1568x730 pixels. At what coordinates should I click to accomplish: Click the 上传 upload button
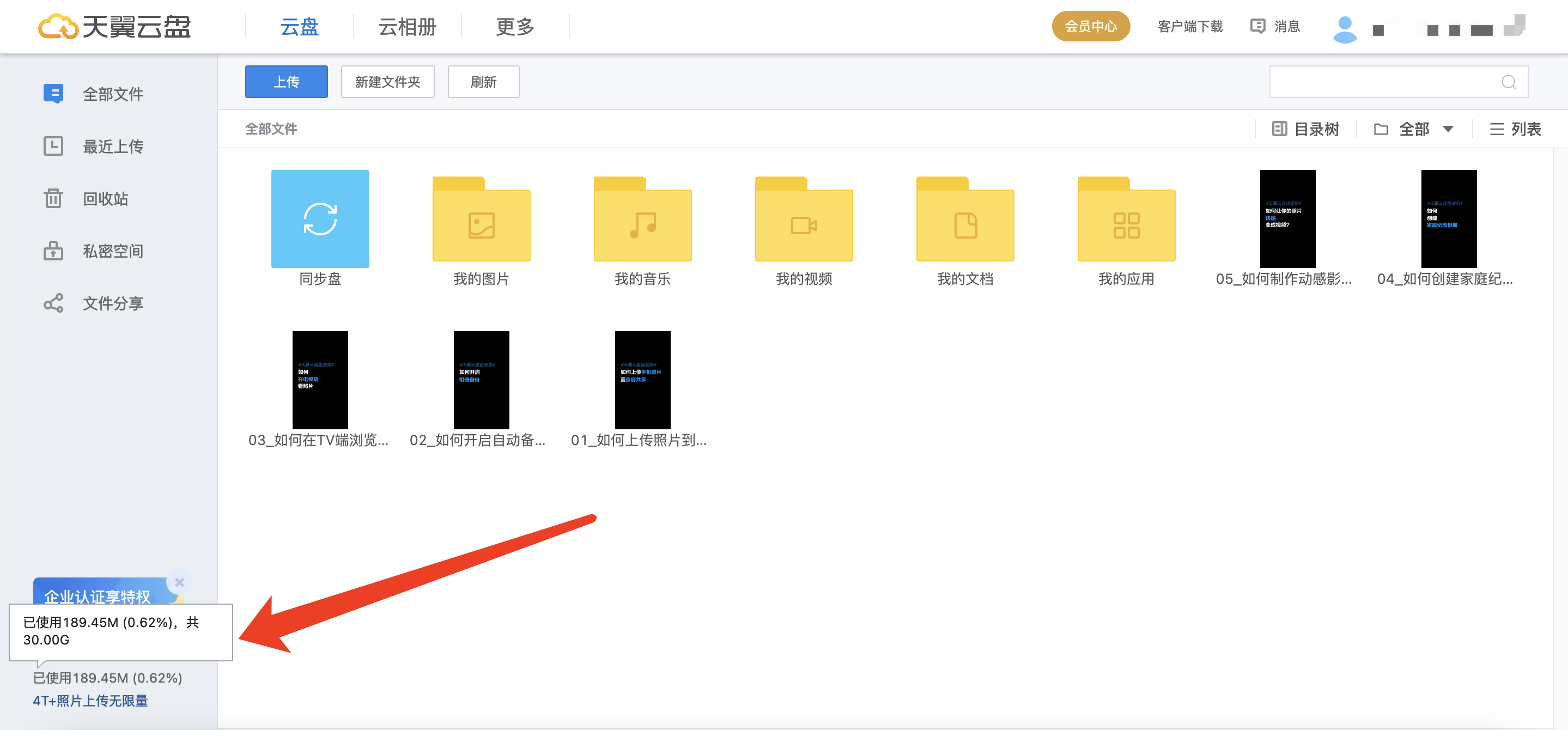286,81
